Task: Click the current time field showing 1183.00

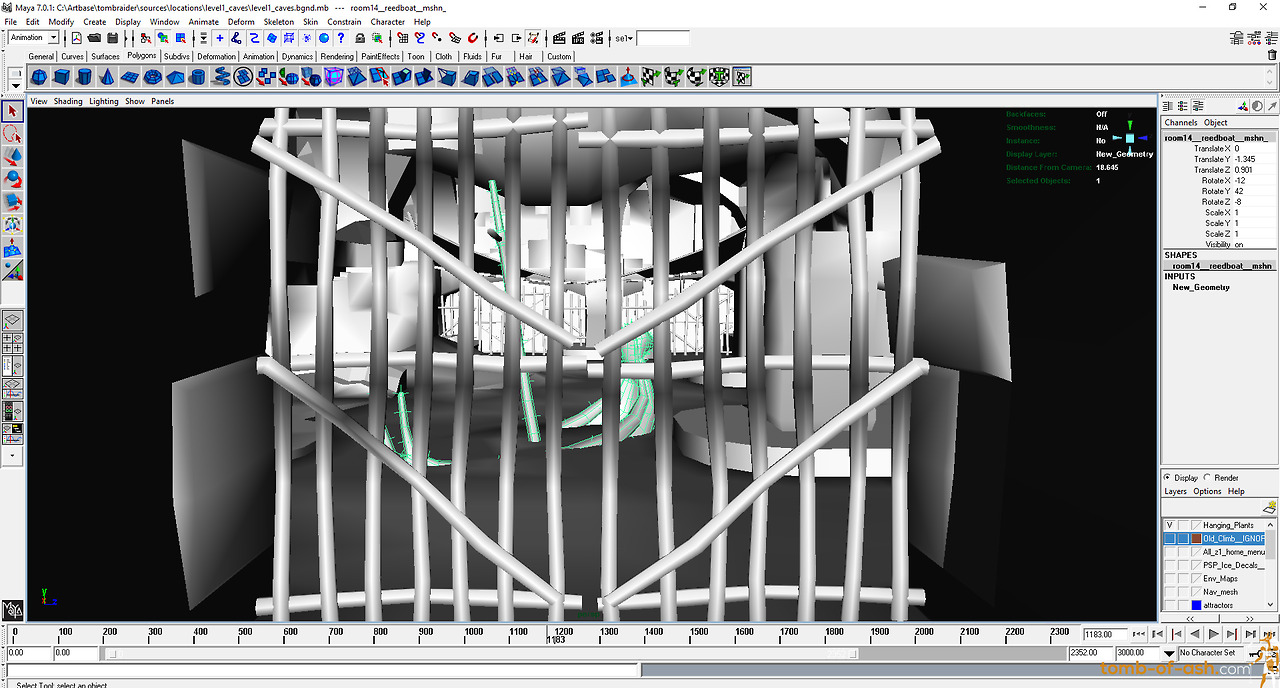Action: point(1105,634)
